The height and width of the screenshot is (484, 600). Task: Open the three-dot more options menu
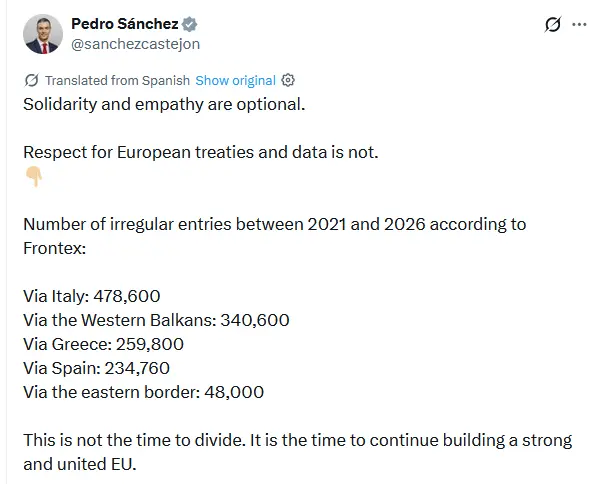[x=579, y=24]
